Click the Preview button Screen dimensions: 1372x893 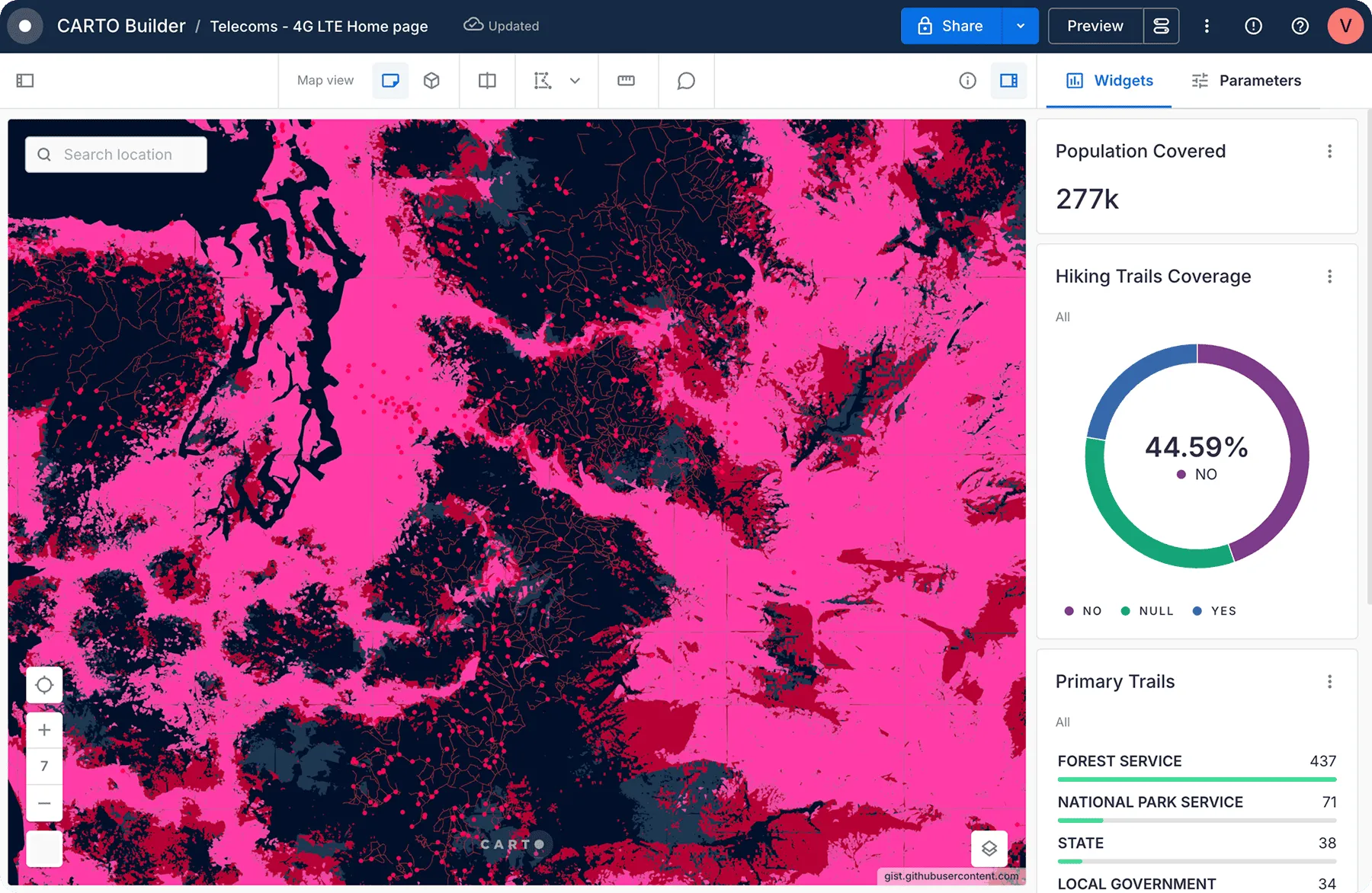click(1095, 25)
